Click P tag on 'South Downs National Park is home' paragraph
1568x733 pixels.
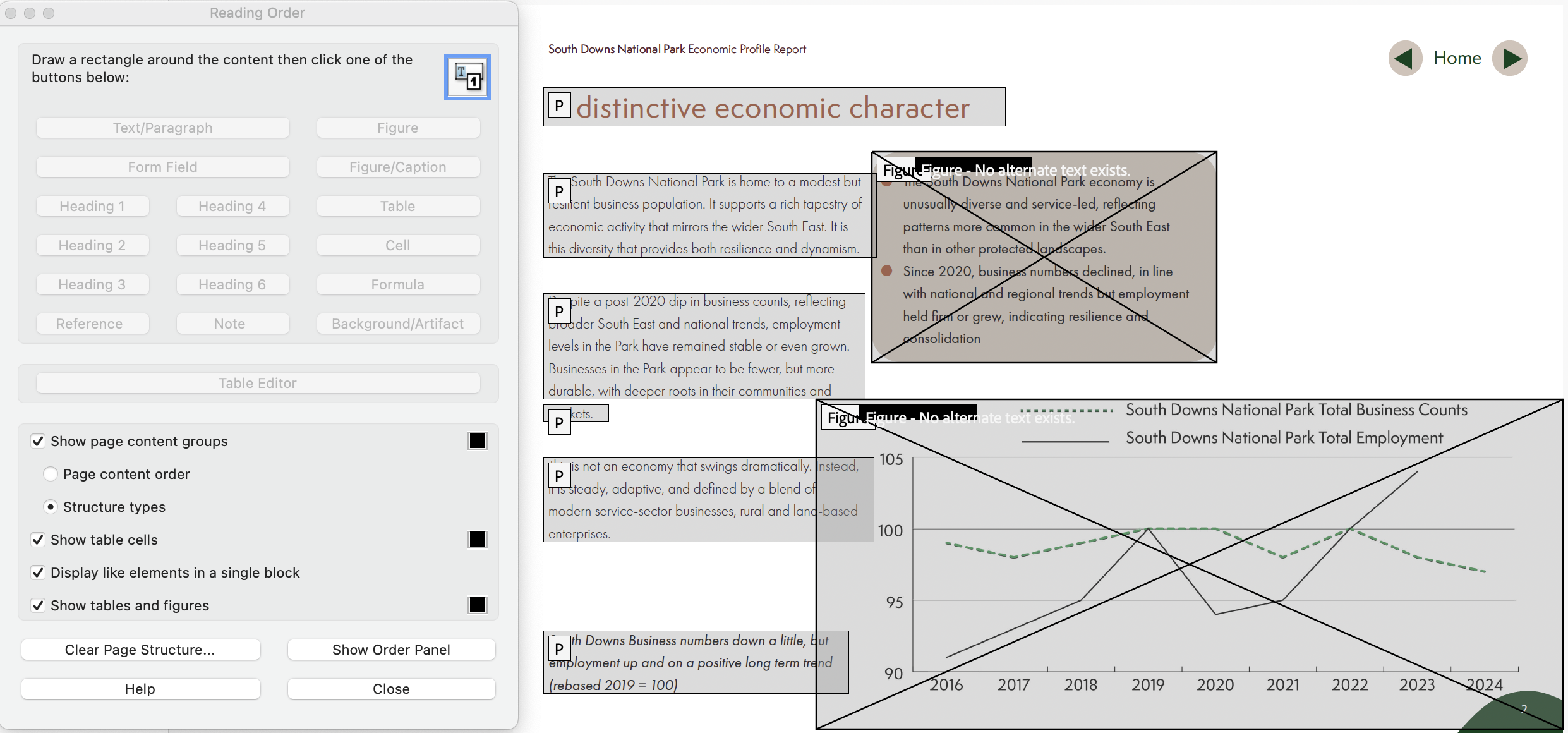point(559,191)
